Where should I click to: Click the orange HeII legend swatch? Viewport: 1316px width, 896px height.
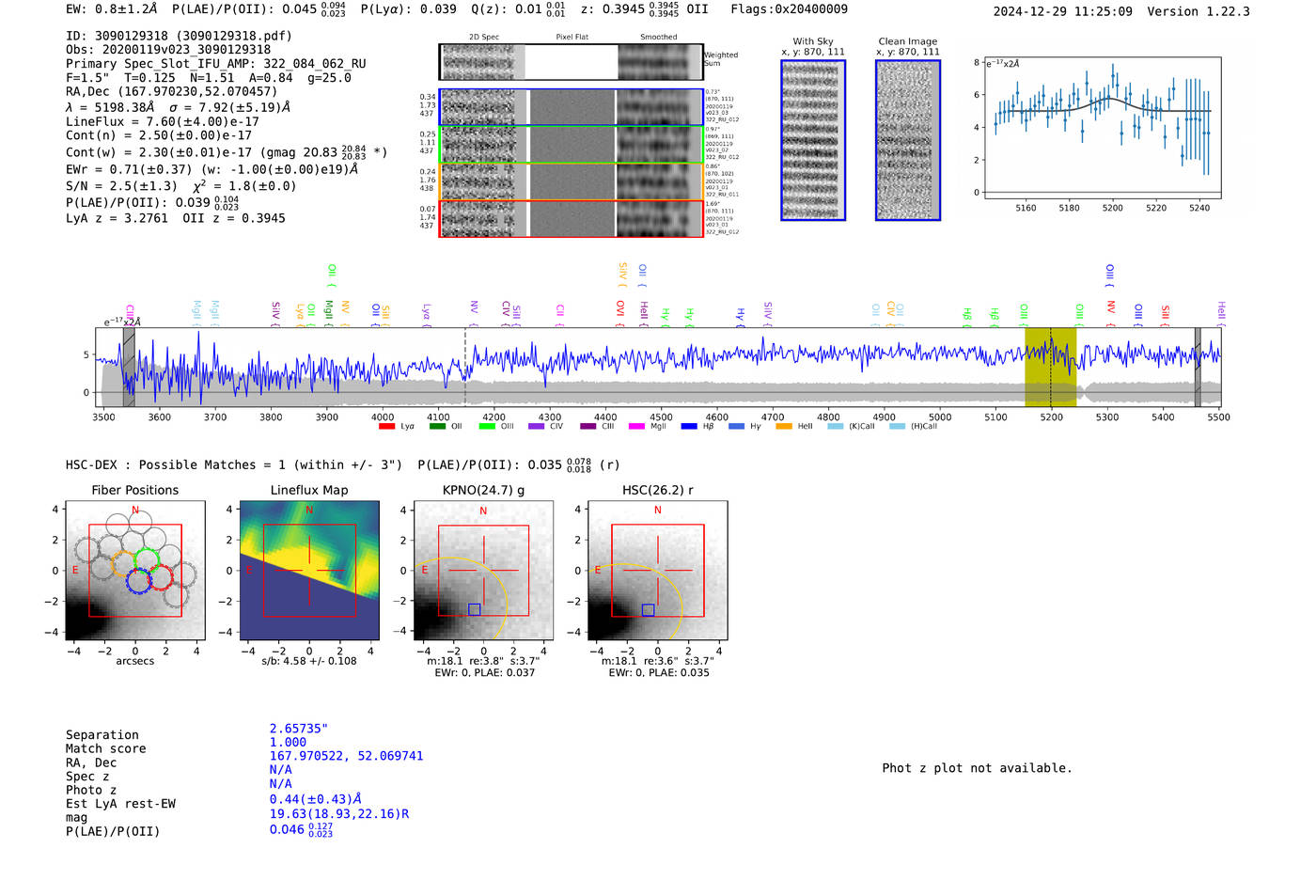[784, 427]
